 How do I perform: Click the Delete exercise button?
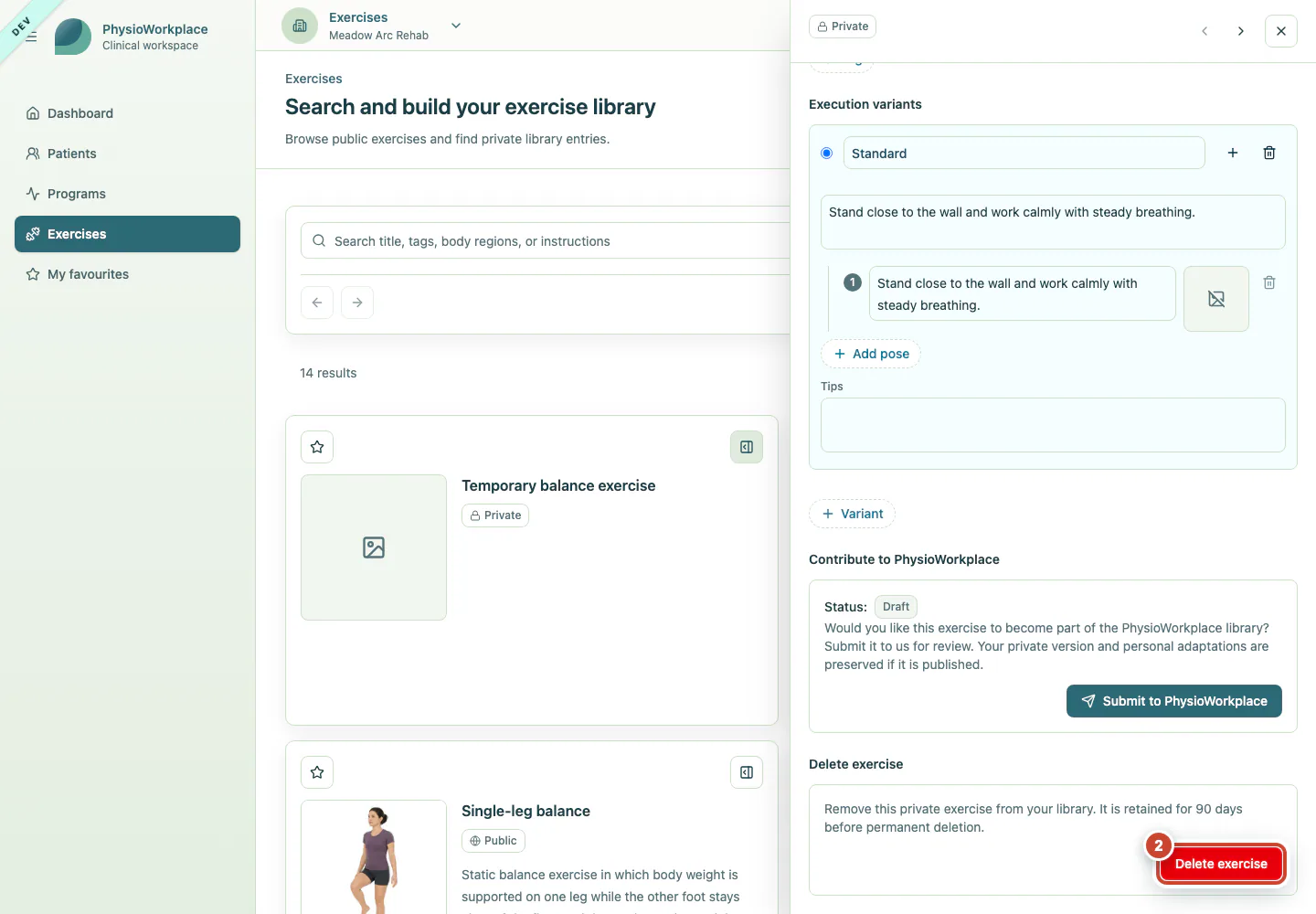1221,864
